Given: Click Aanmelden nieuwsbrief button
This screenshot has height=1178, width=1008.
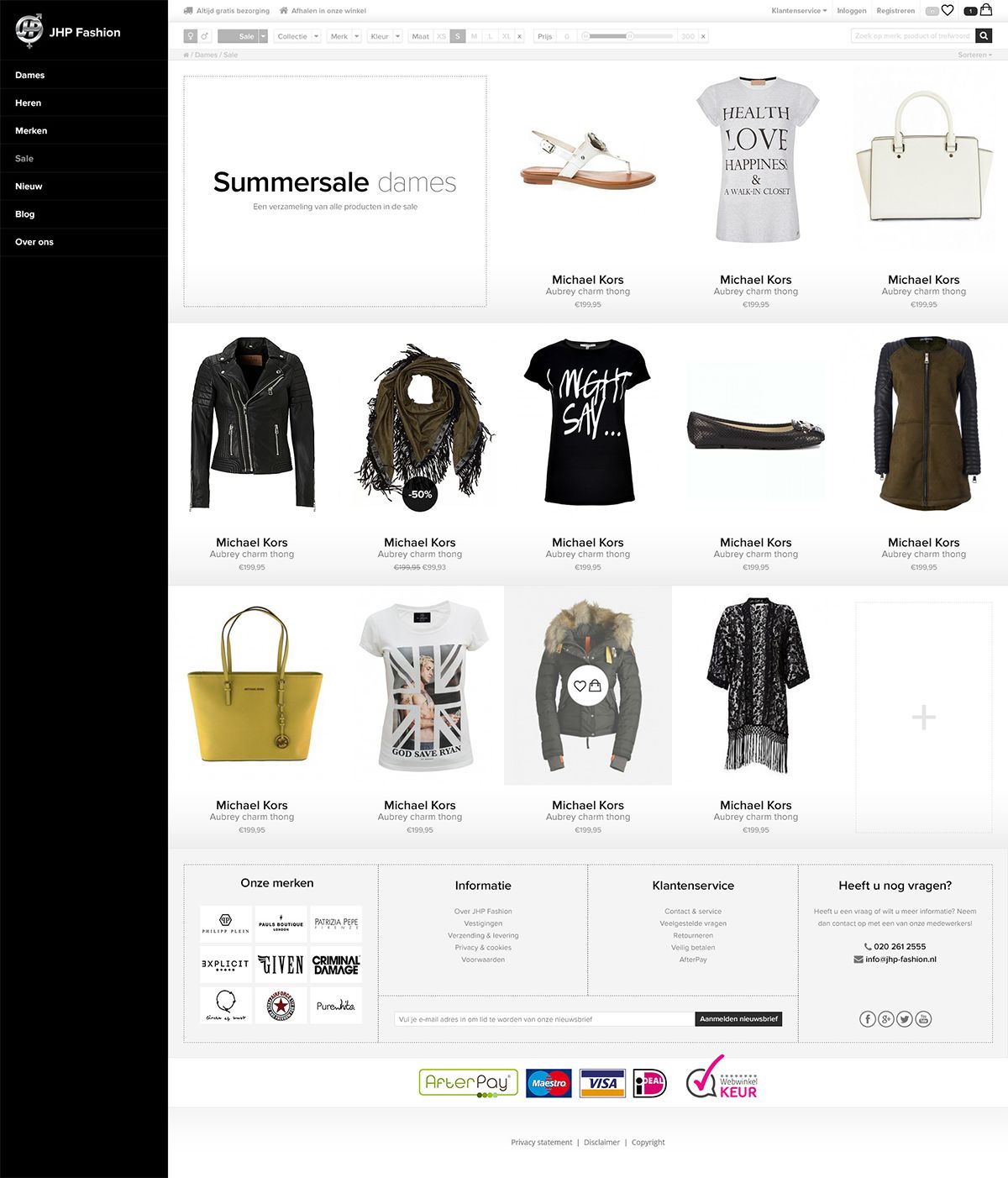Looking at the screenshot, I should coord(738,1019).
